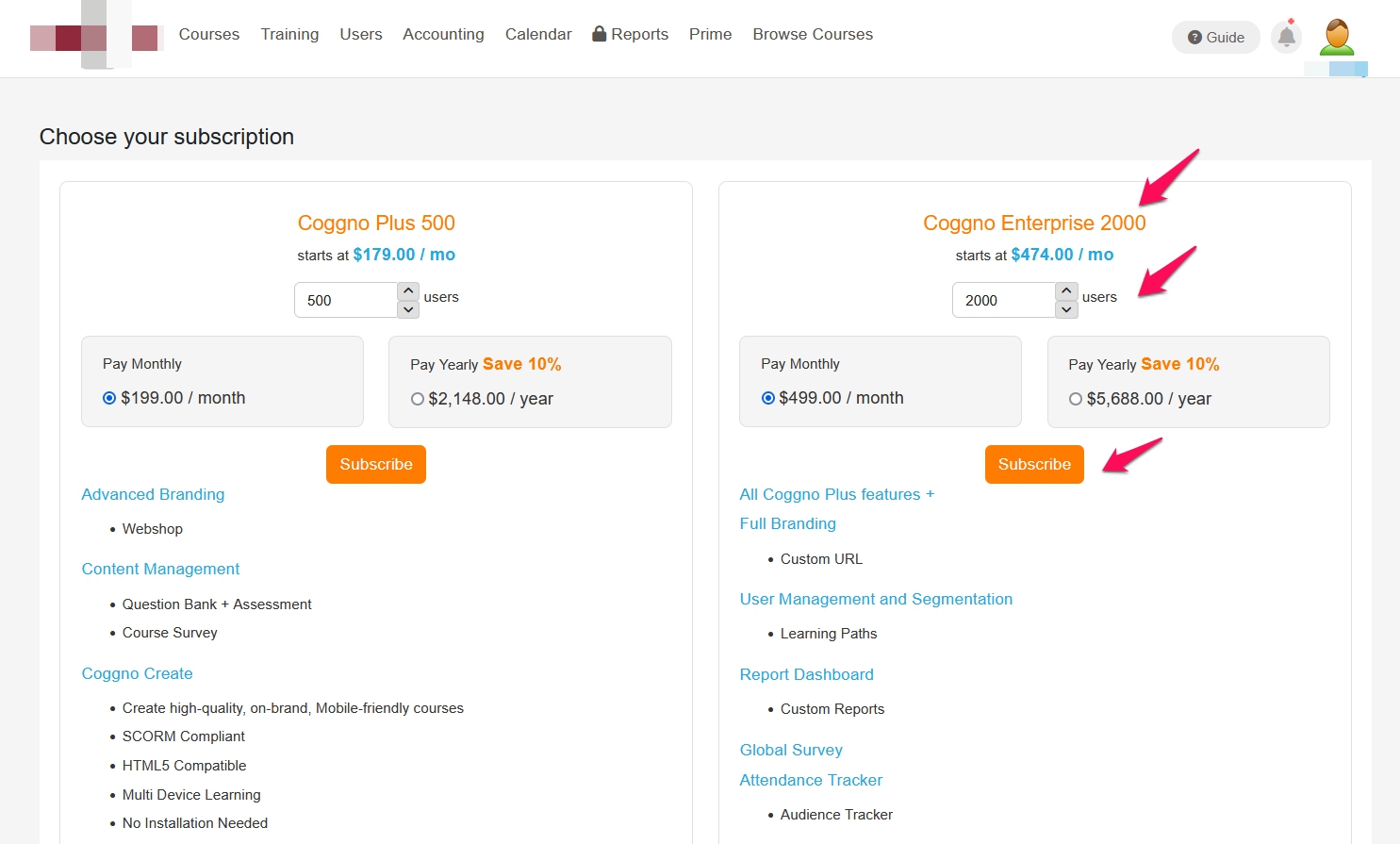Viewport: 1400px width, 844px height.
Task: Open the Full Branding link
Action: click(787, 523)
